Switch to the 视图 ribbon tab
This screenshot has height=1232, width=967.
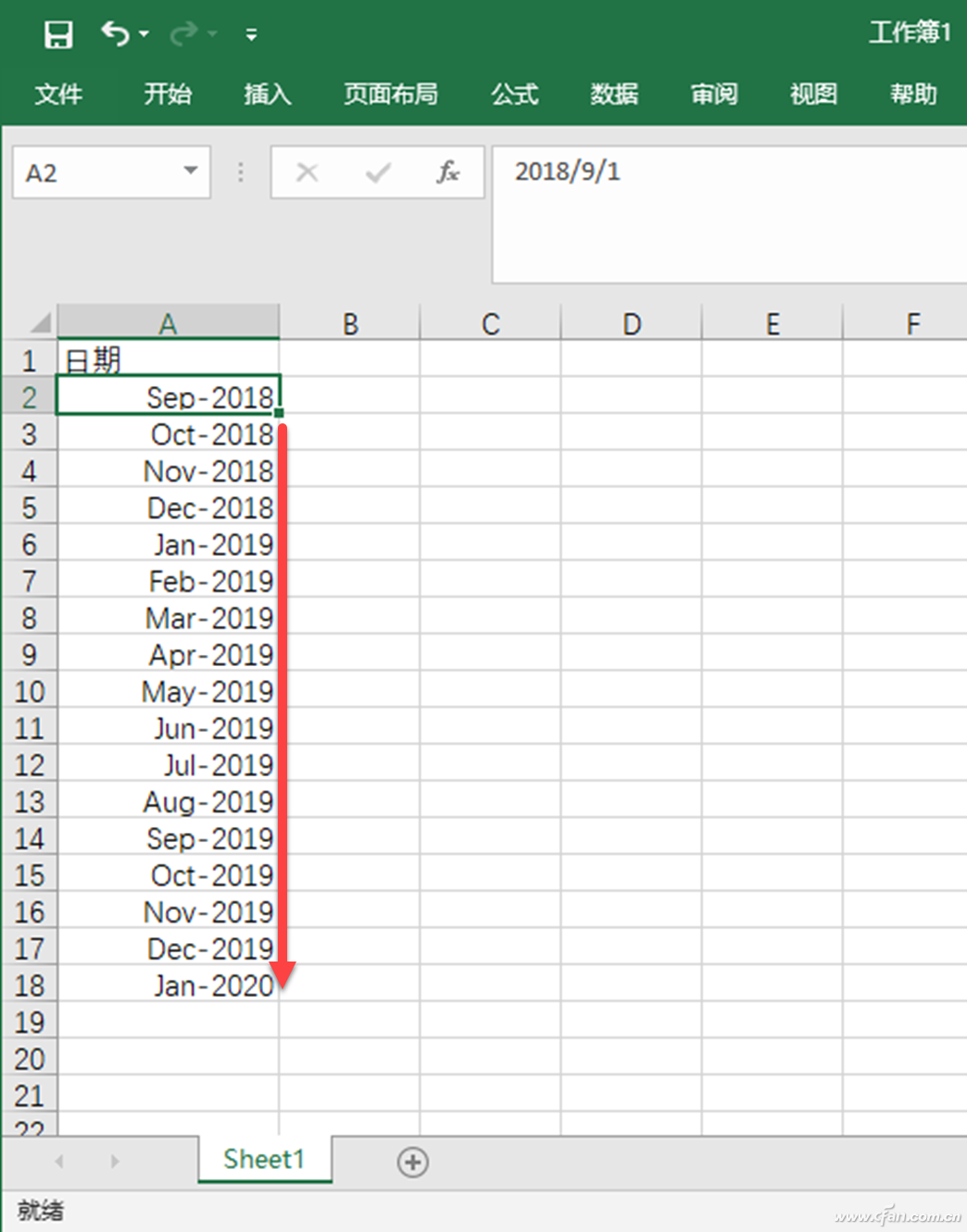click(x=814, y=94)
